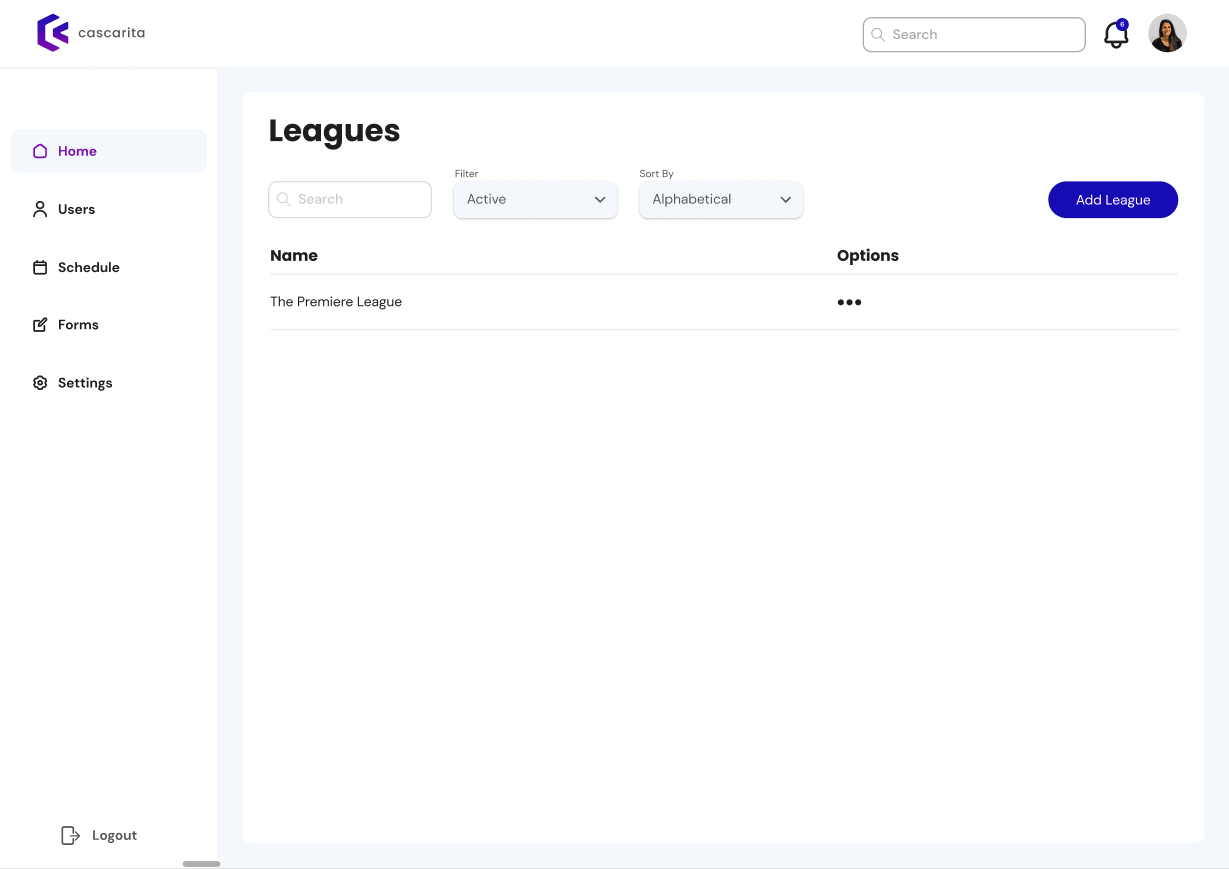Open The Premiere League entry
Viewport: 1229px width, 869px height.
pyautogui.click(x=336, y=302)
